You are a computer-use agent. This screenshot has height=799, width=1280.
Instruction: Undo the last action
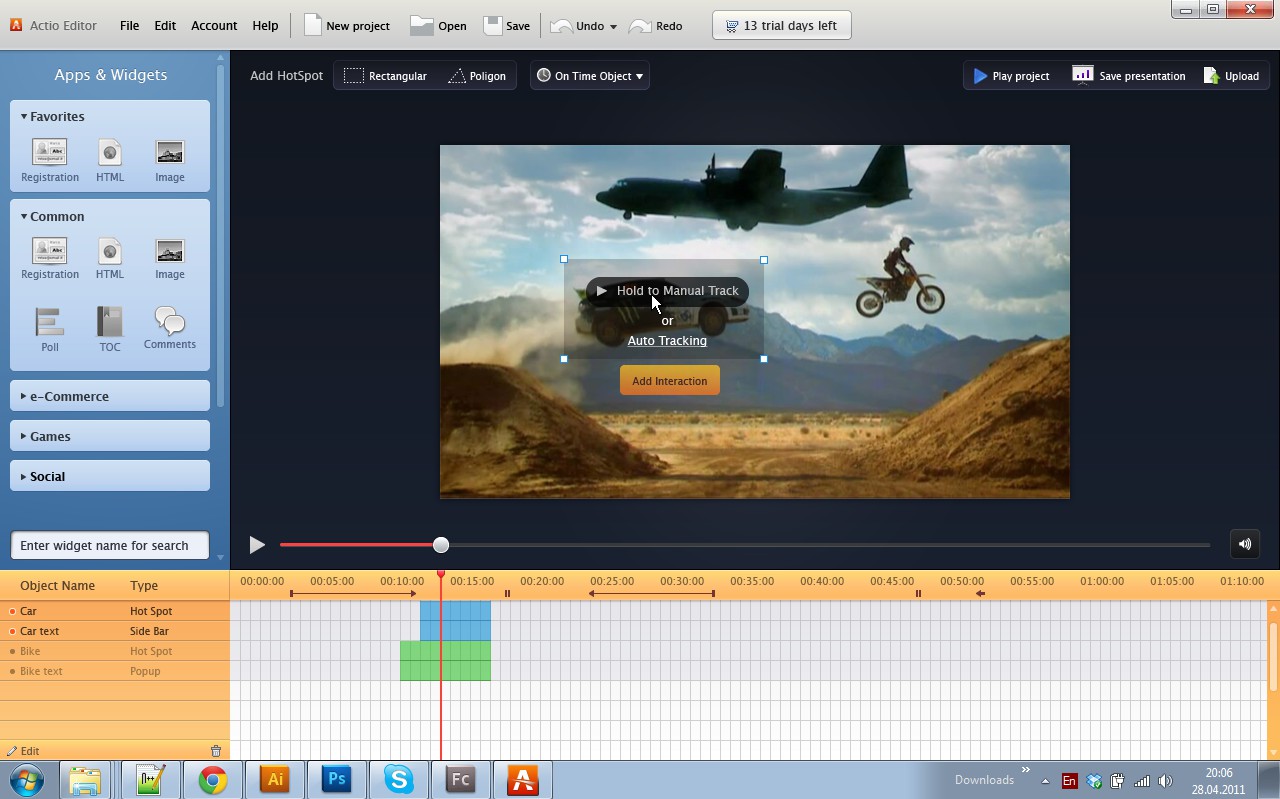point(575,26)
